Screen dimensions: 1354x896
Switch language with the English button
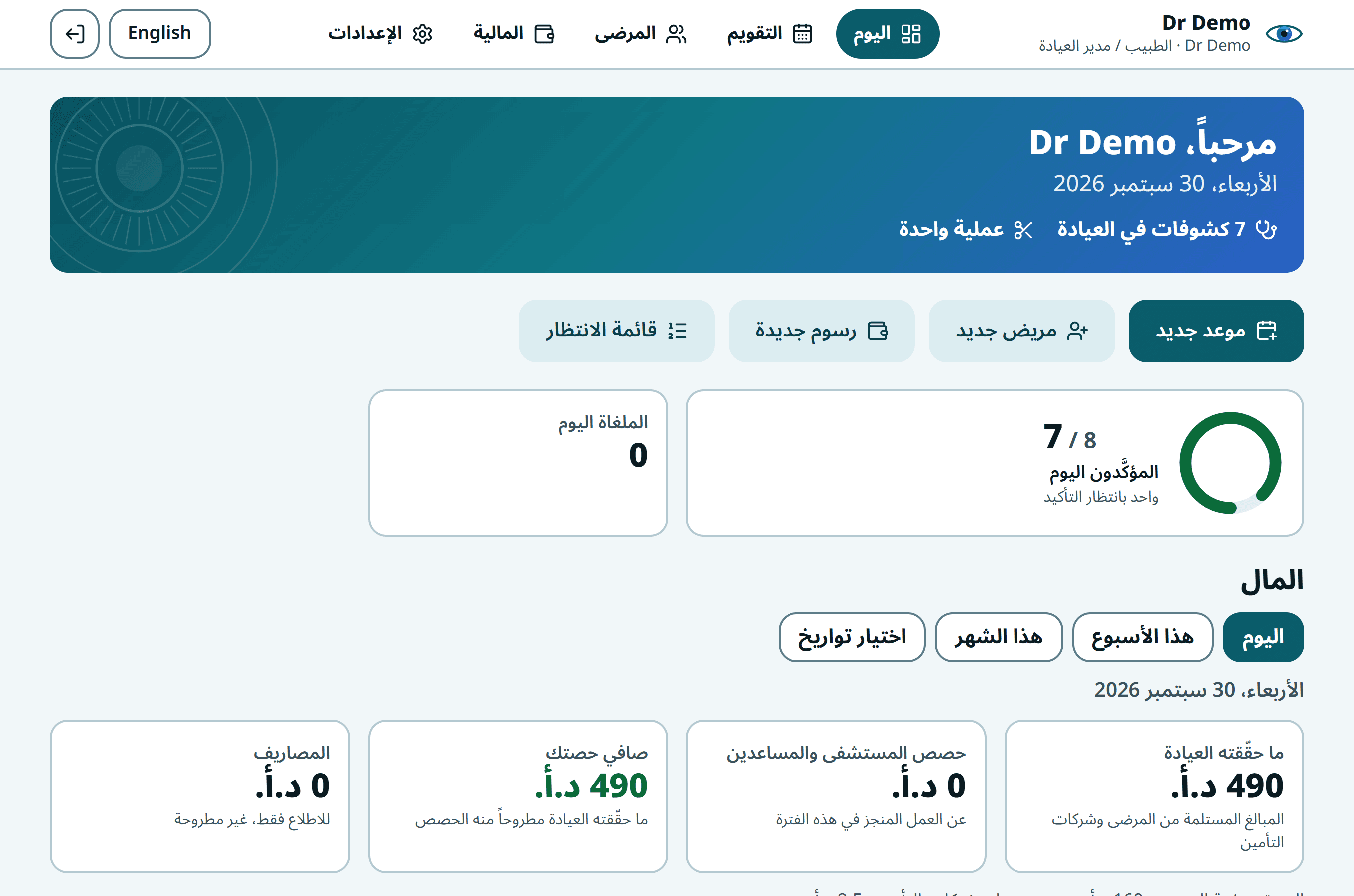point(159,34)
